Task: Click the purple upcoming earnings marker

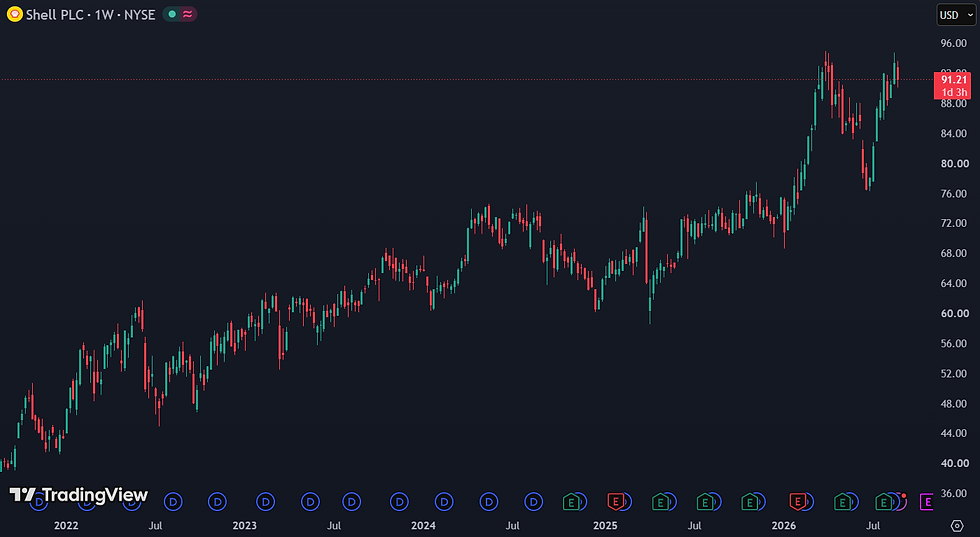Action: [928, 501]
